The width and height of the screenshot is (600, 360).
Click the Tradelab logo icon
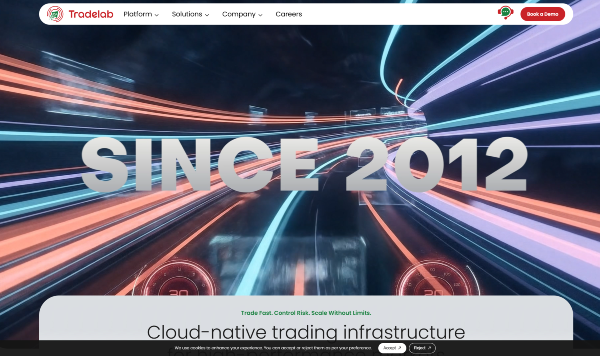coord(55,14)
